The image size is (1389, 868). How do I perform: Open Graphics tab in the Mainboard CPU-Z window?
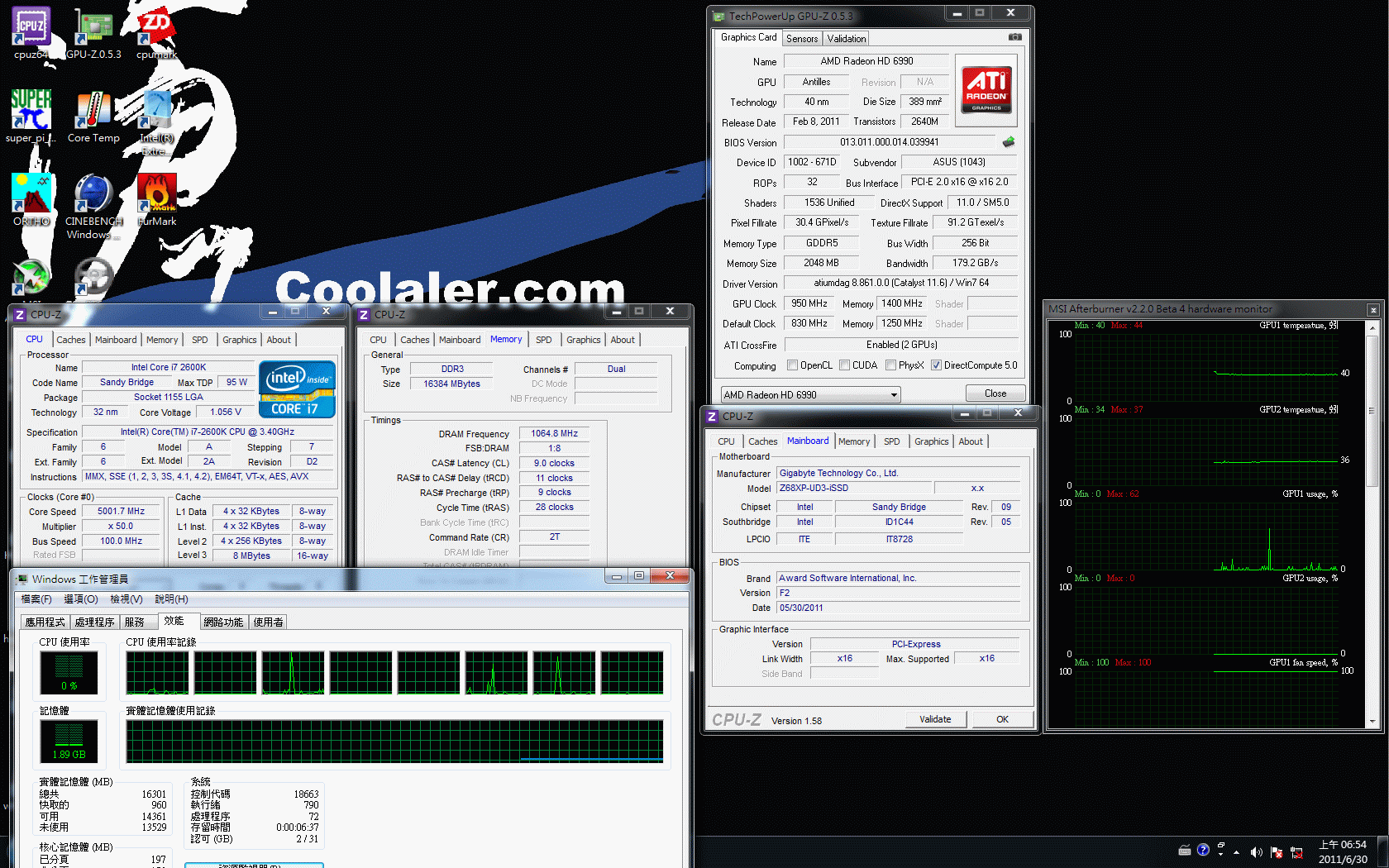tap(932, 441)
